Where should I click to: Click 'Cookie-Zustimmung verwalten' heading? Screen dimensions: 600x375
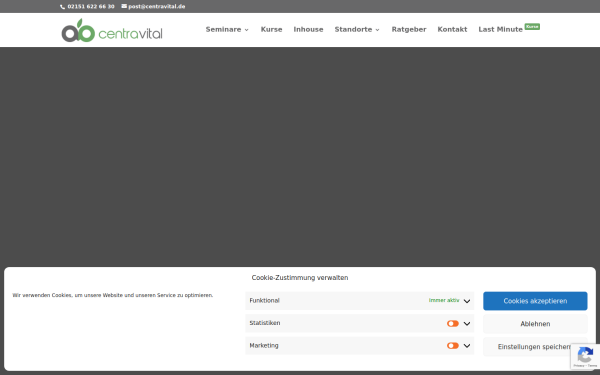300,278
